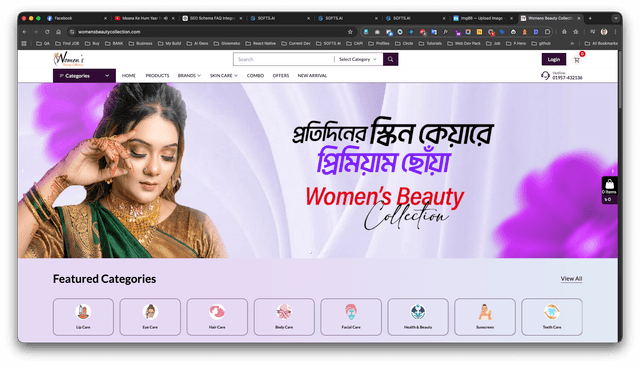Go to the HOME nav item
This screenshot has height=366, width=640.
click(129, 76)
